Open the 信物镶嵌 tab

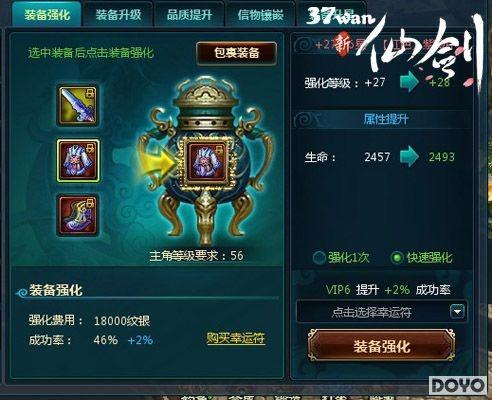click(x=261, y=14)
